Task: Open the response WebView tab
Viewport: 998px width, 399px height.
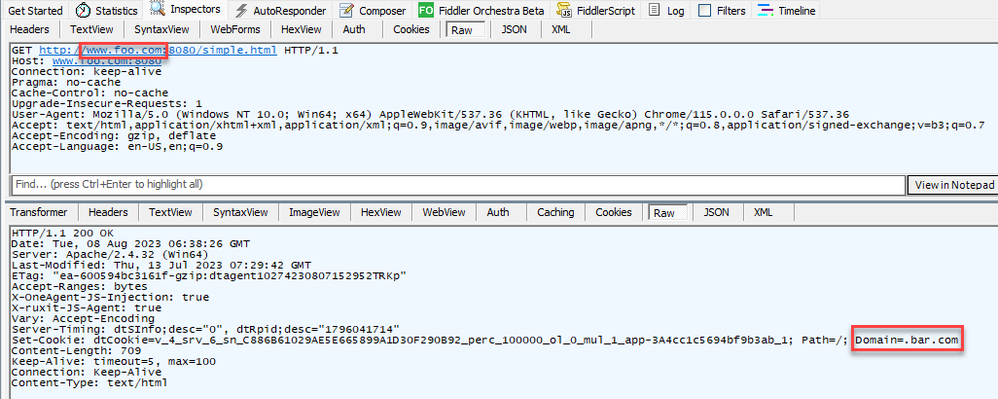Action: coord(444,213)
